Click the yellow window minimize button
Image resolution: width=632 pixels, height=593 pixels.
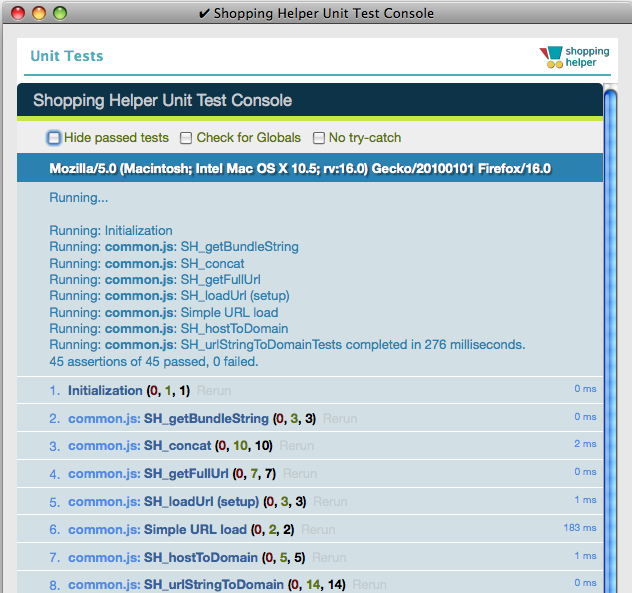(x=39, y=13)
